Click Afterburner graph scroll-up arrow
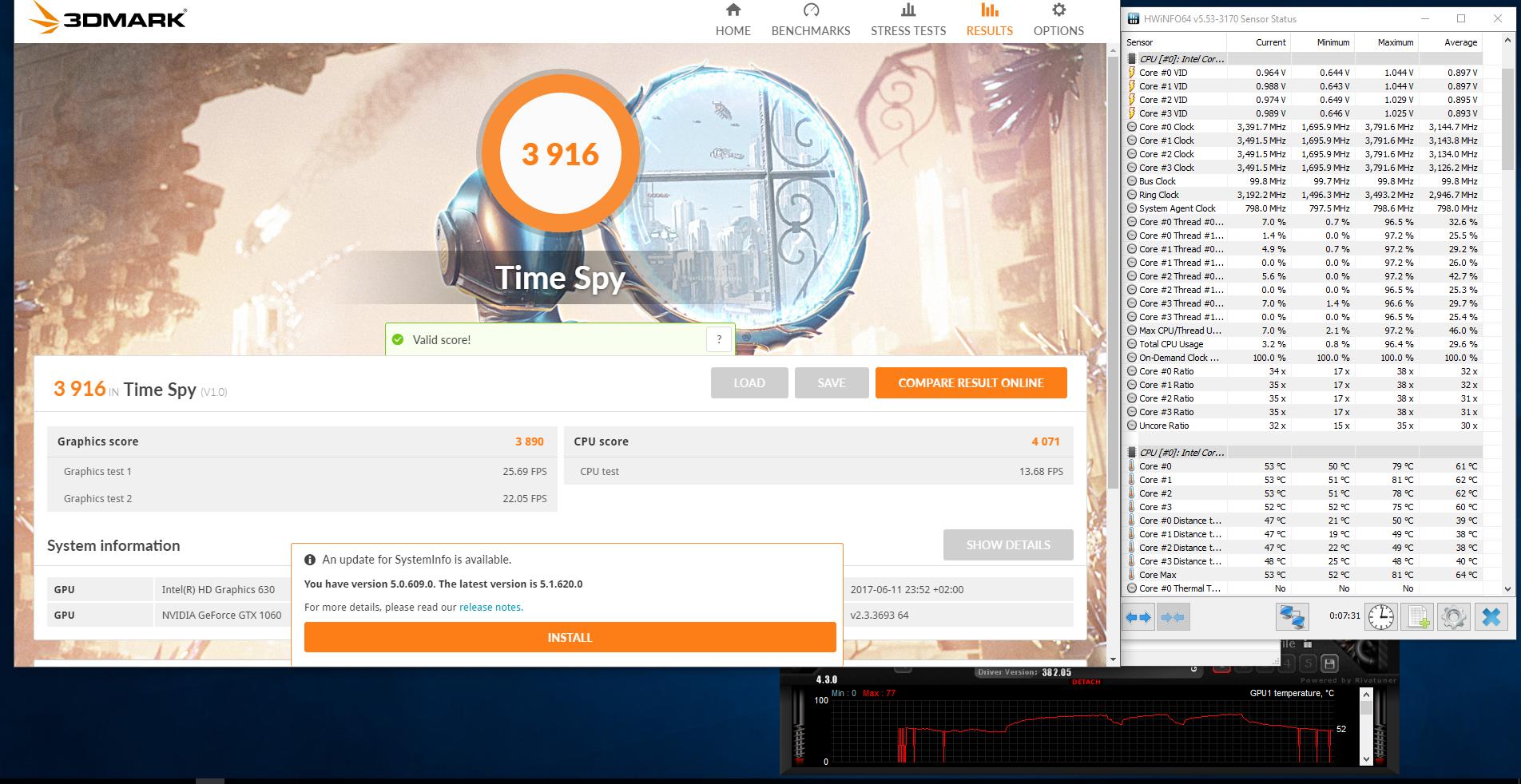Image resolution: width=1521 pixels, height=784 pixels. point(1365,695)
